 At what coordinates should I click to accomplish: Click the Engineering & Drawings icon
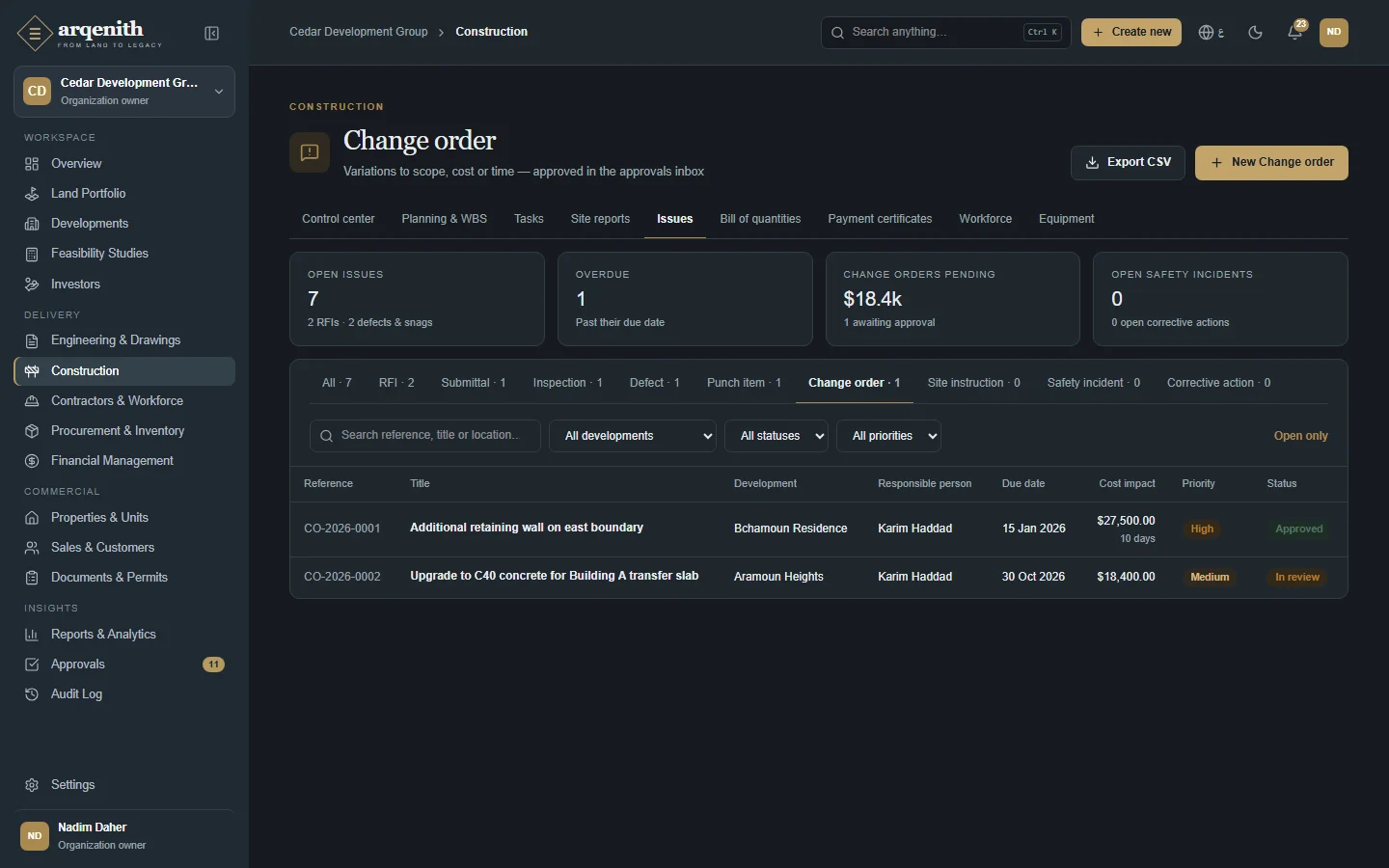point(32,340)
